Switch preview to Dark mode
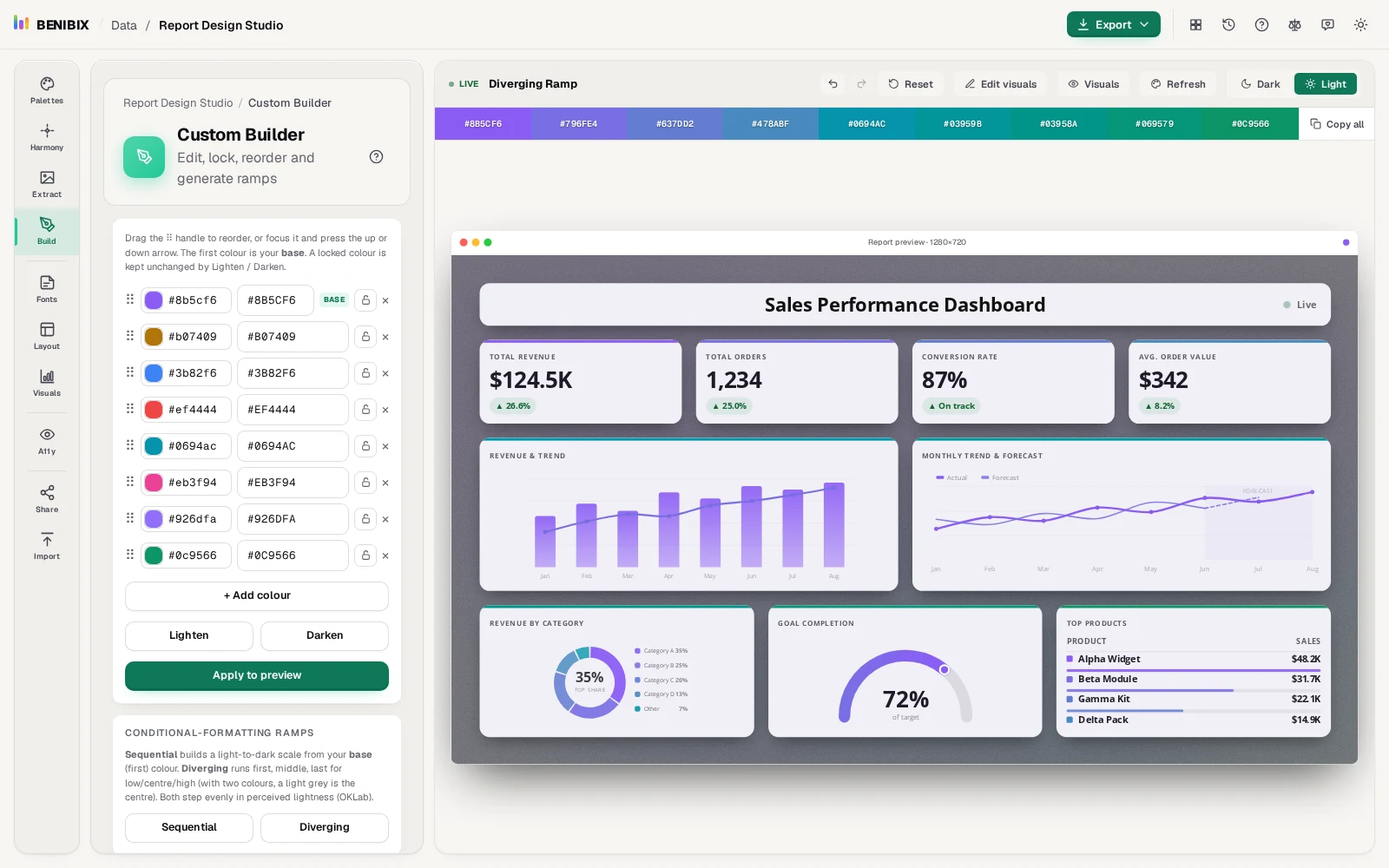1389x868 pixels. coord(1260,84)
